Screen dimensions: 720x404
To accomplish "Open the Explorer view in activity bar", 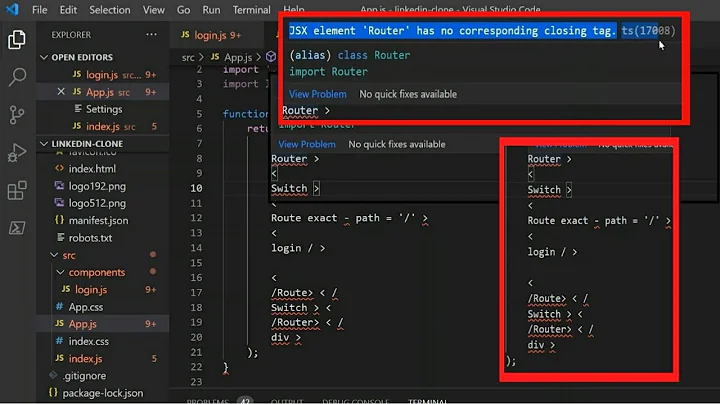I will click(x=17, y=40).
